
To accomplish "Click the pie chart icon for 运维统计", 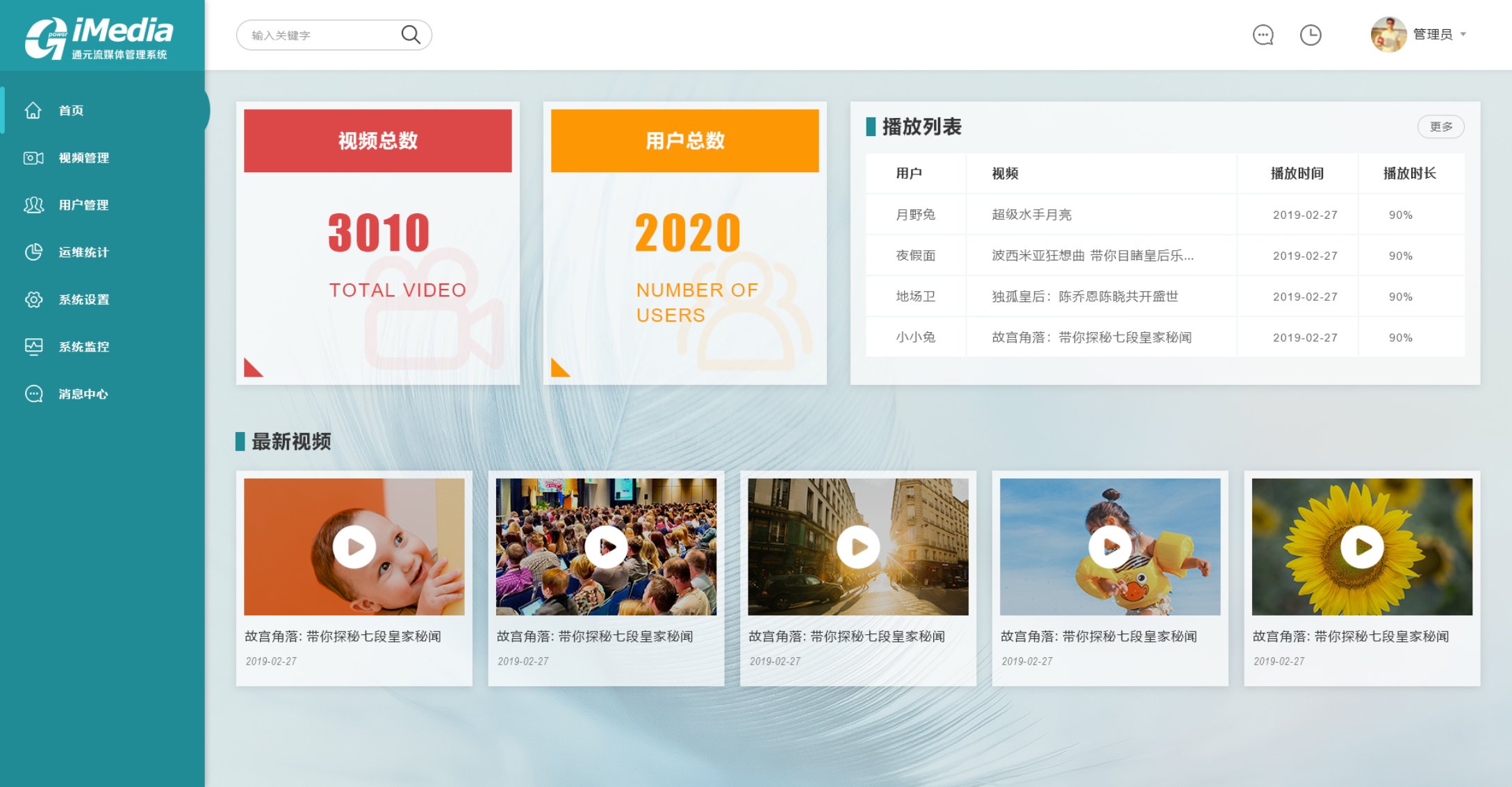I will click(x=33, y=252).
